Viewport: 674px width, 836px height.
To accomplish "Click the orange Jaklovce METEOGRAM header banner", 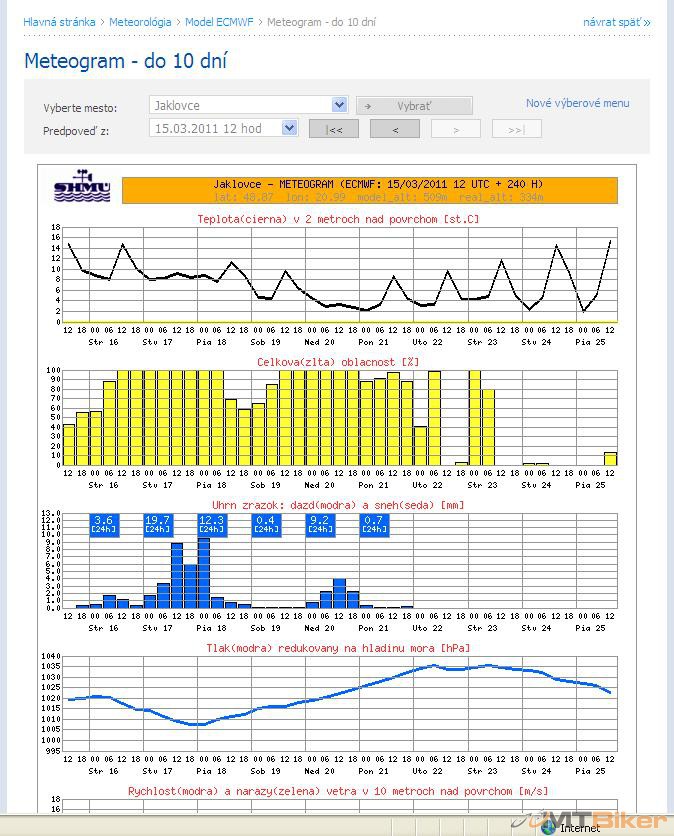I will [x=369, y=189].
